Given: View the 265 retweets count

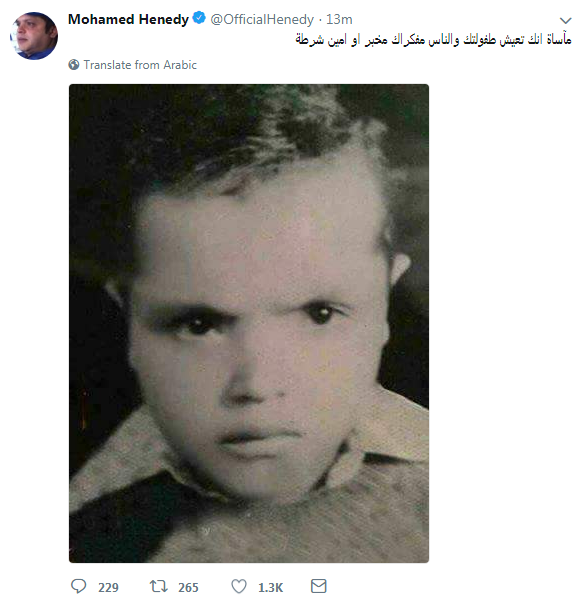Looking at the screenshot, I should (188, 587).
